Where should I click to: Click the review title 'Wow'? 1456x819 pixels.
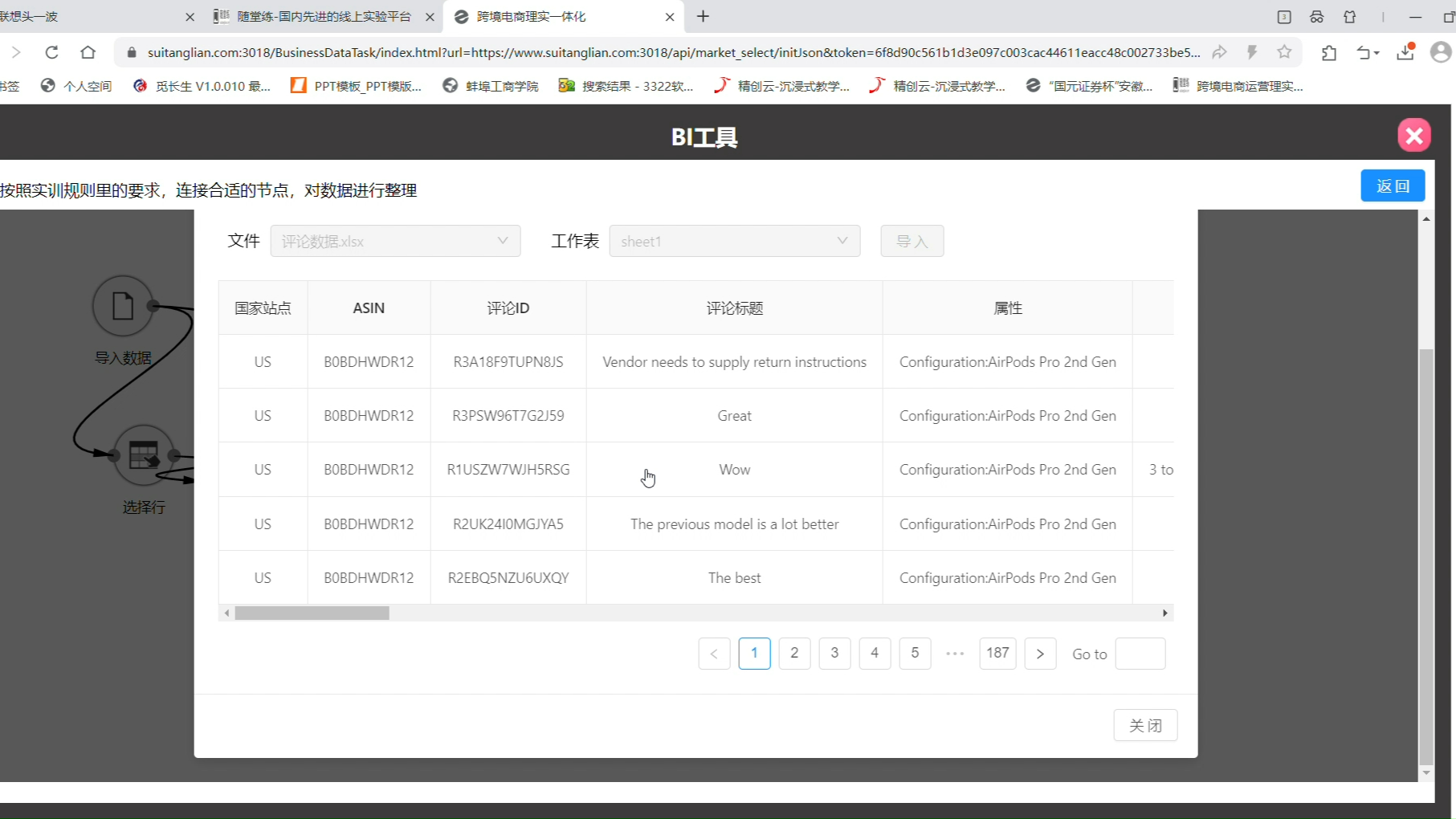coord(735,469)
